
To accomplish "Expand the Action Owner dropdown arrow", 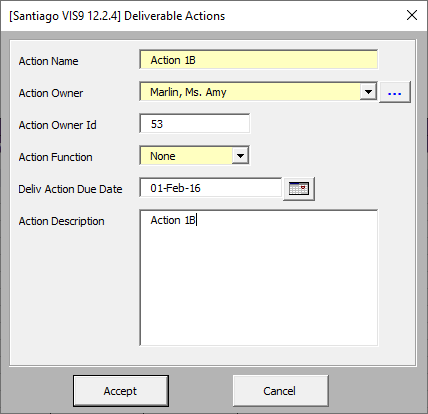I will click(368, 92).
